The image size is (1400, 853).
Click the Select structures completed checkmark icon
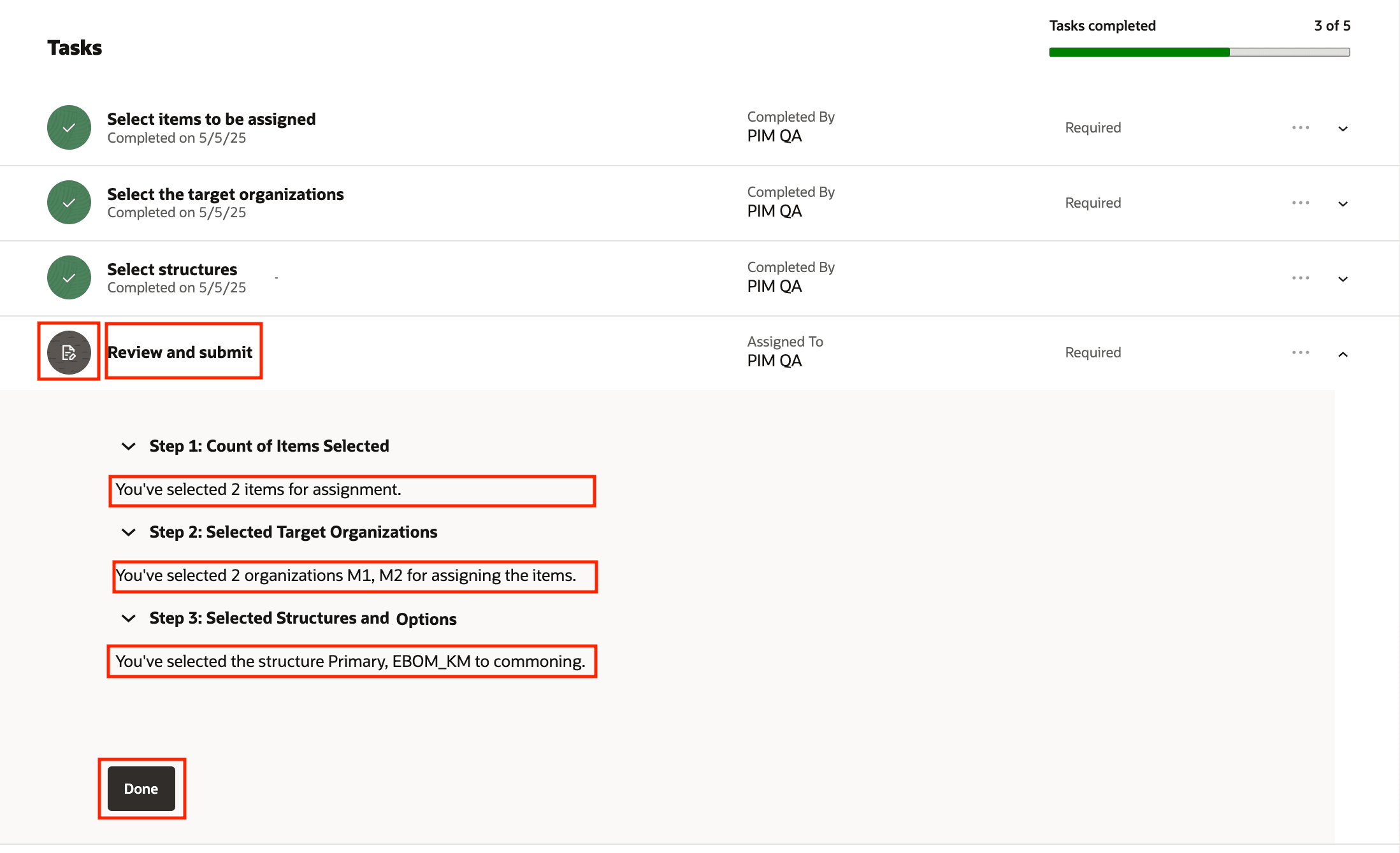[69, 278]
